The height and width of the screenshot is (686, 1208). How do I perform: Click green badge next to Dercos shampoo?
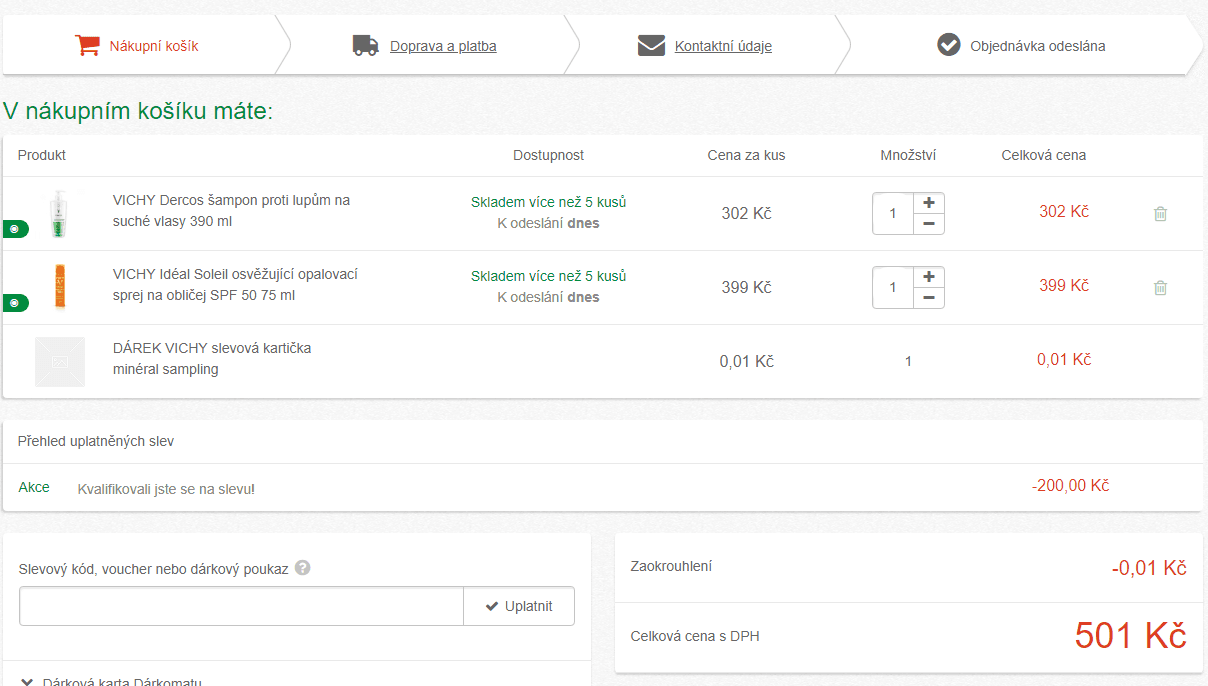[x=15, y=229]
